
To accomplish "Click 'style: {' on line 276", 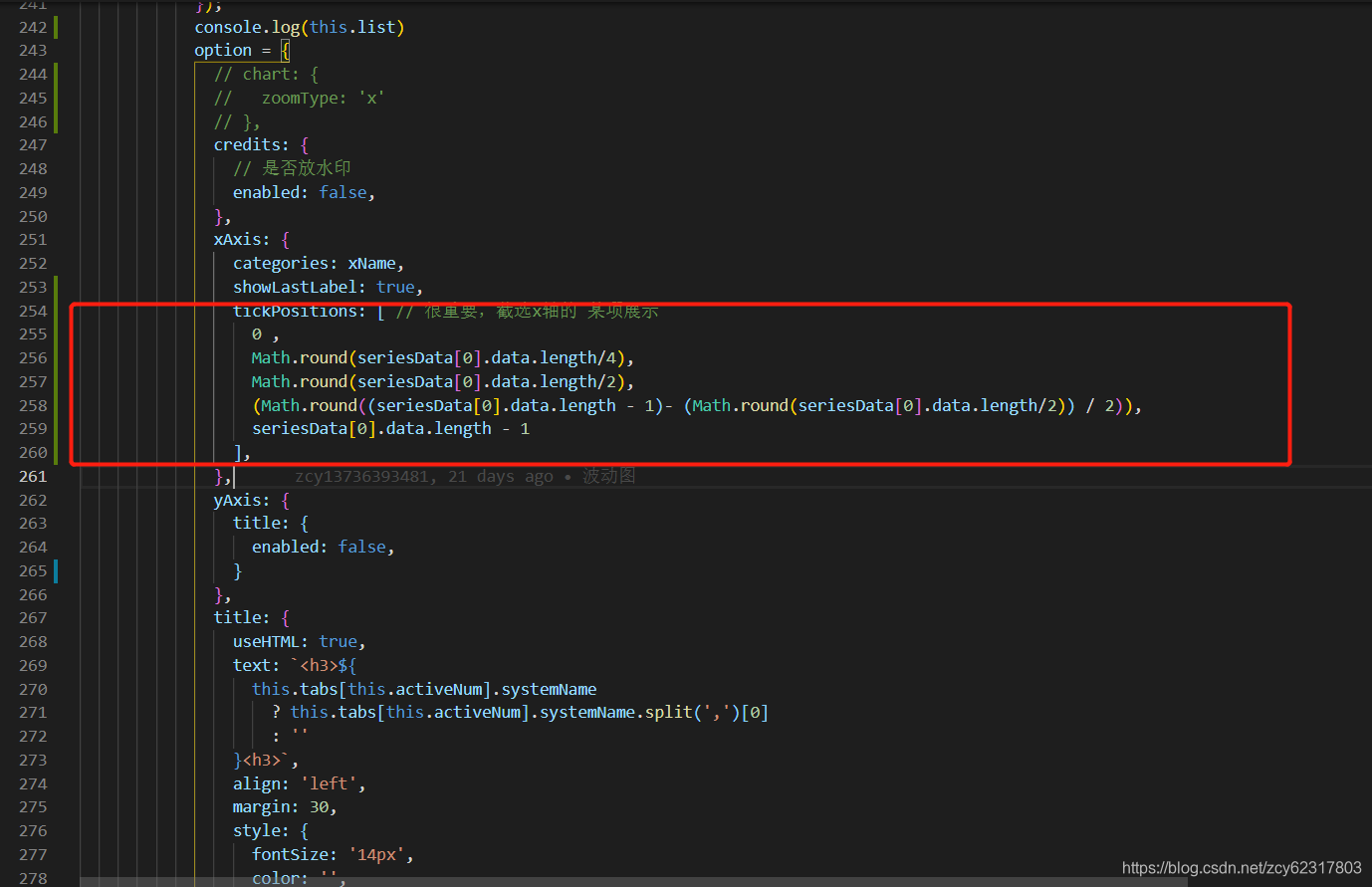I will pyautogui.click(x=271, y=830).
